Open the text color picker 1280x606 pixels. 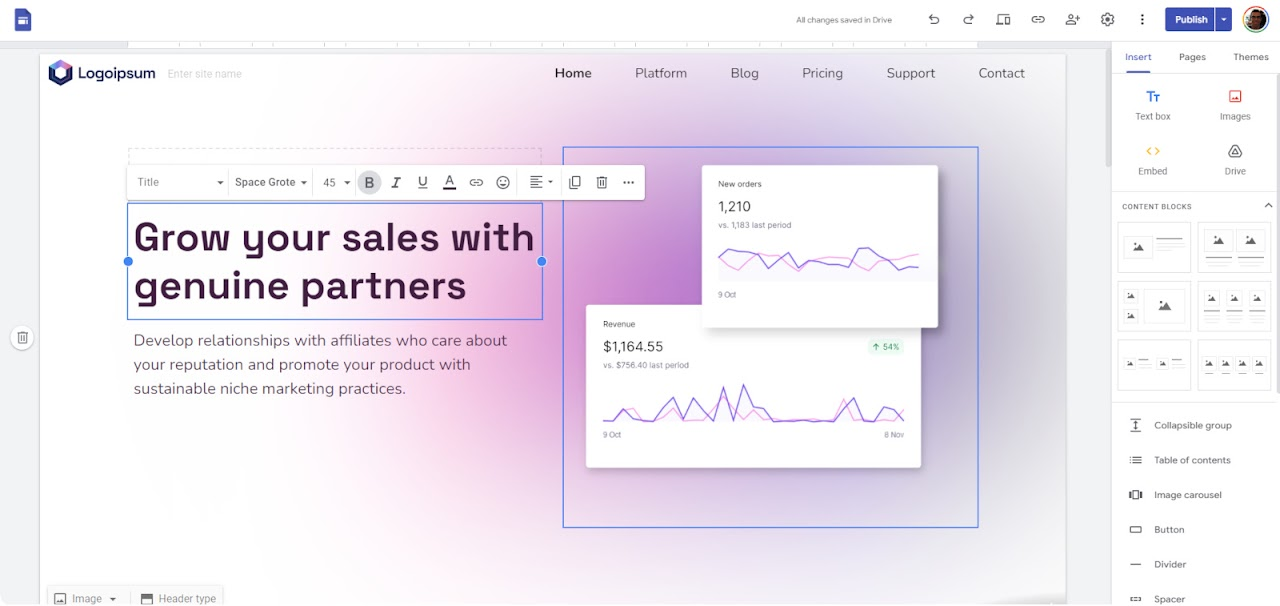449,182
